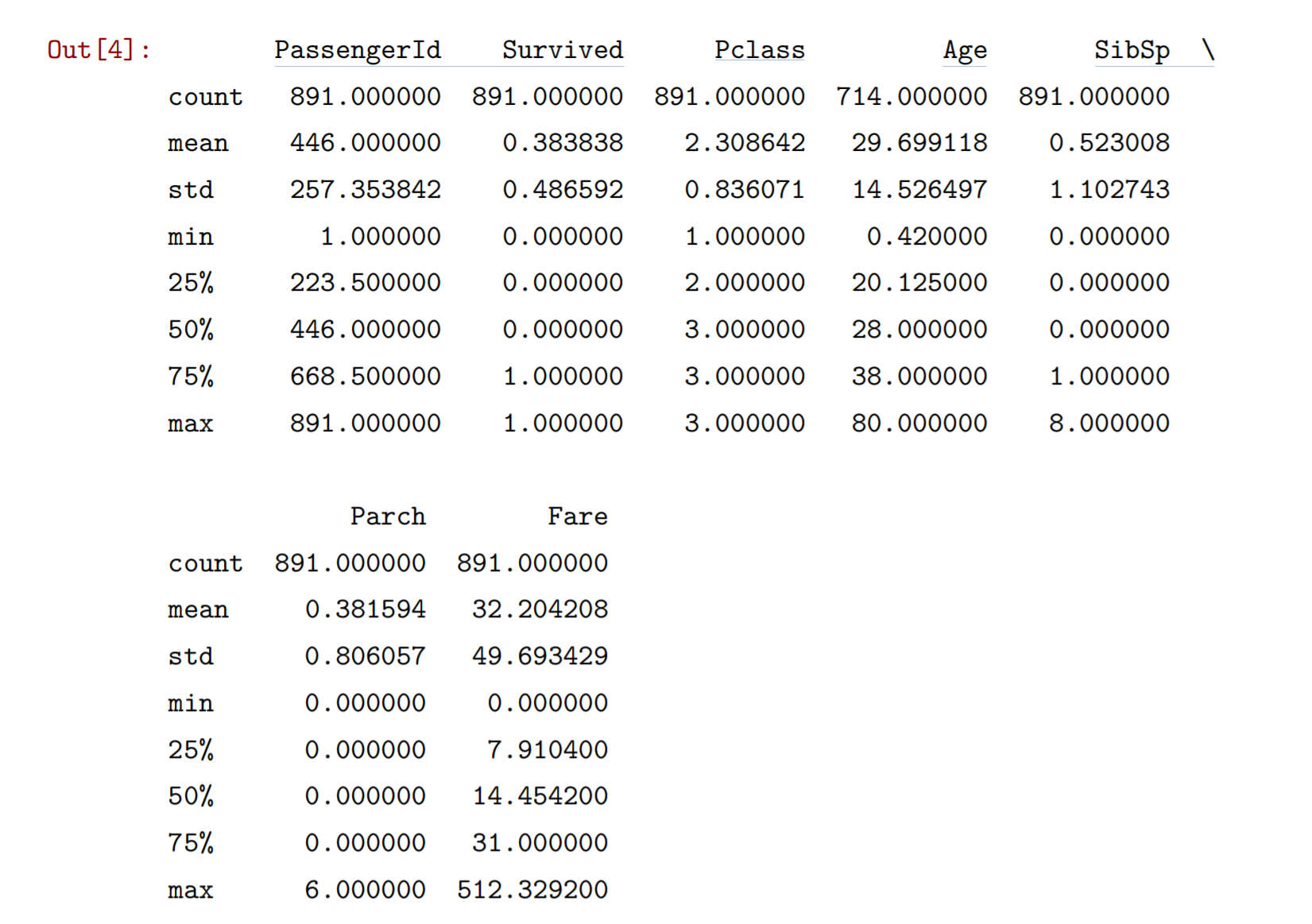Click the Survived mean value 0.383838

pyautogui.click(x=563, y=143)
